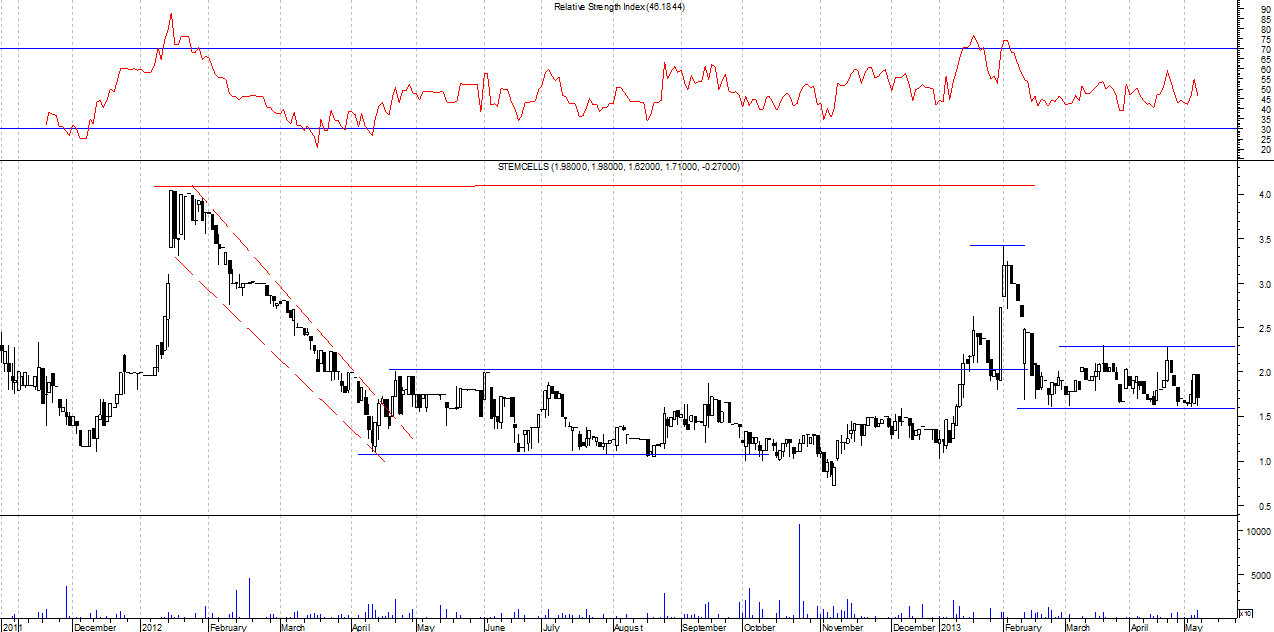Screen dimensions: 1274x632
Task: Click the 10000 volume axis label
Action: tap(1254, 532)
